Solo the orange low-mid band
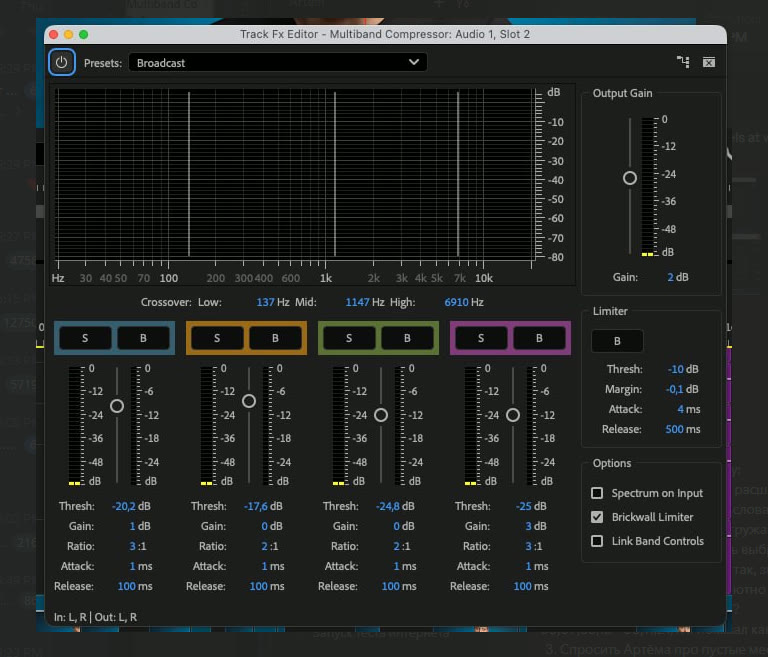Screen dimensions: 768x657 coord(217,338)
